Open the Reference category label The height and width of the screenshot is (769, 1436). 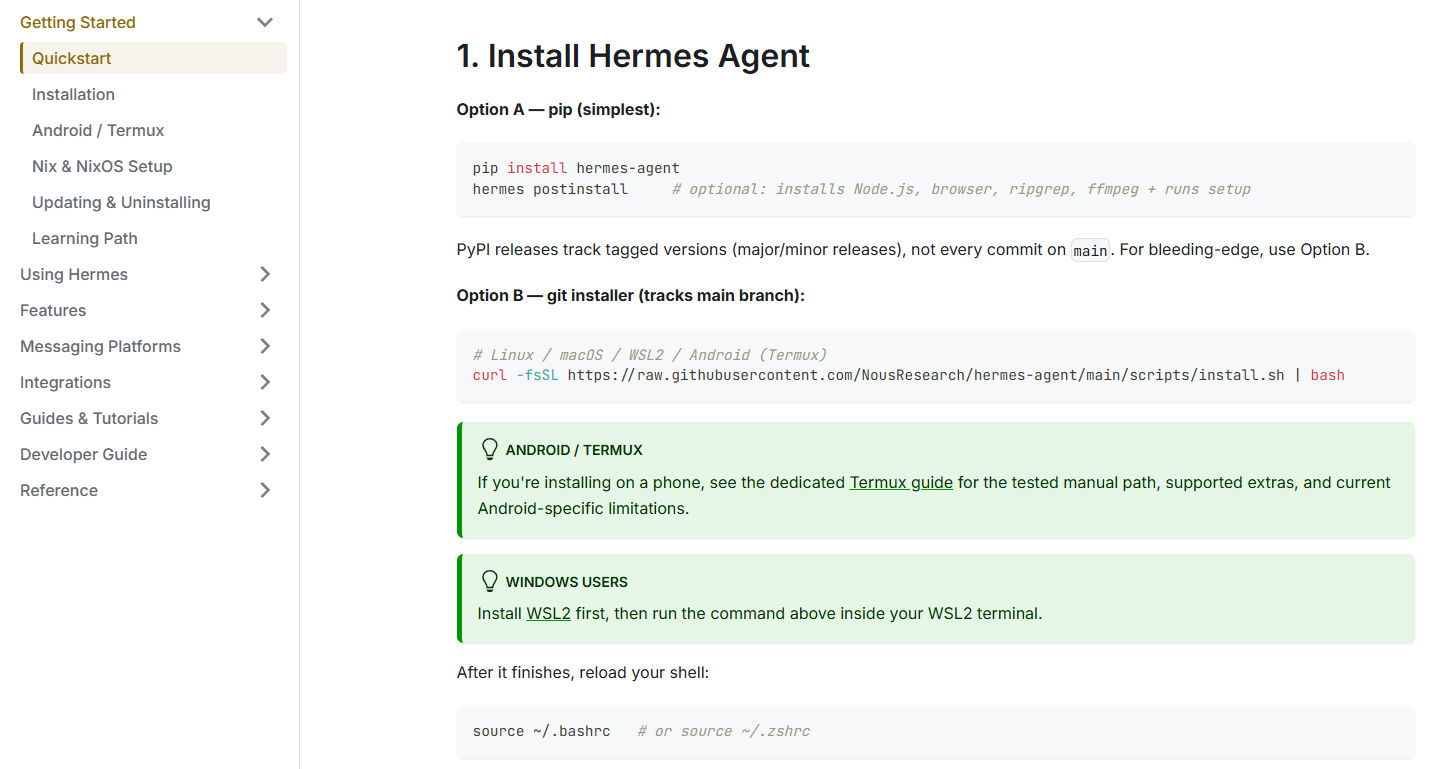[59, 490]
